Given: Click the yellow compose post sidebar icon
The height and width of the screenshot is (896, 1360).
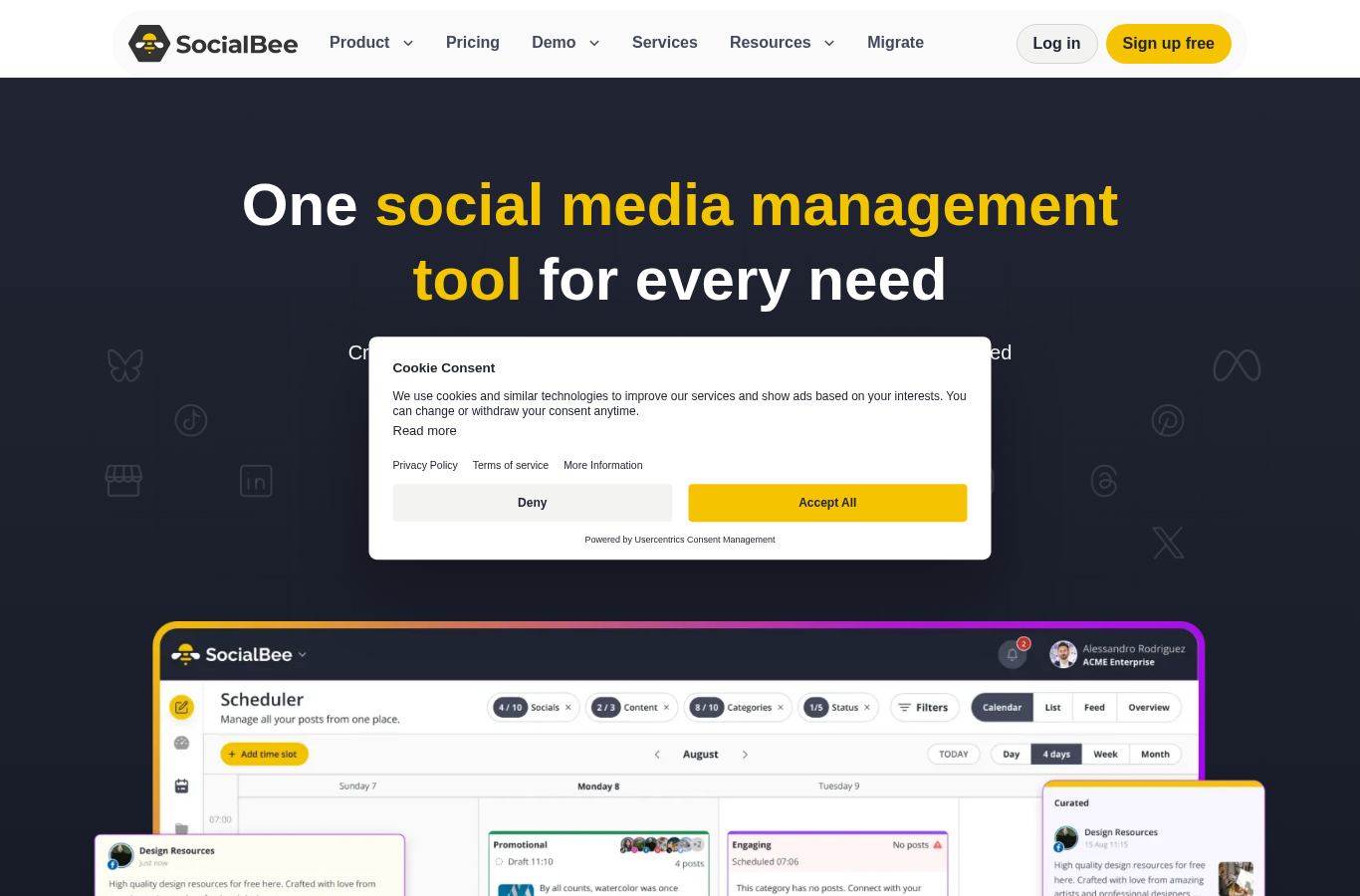Looking at the screenshot, I should point(181,707).
